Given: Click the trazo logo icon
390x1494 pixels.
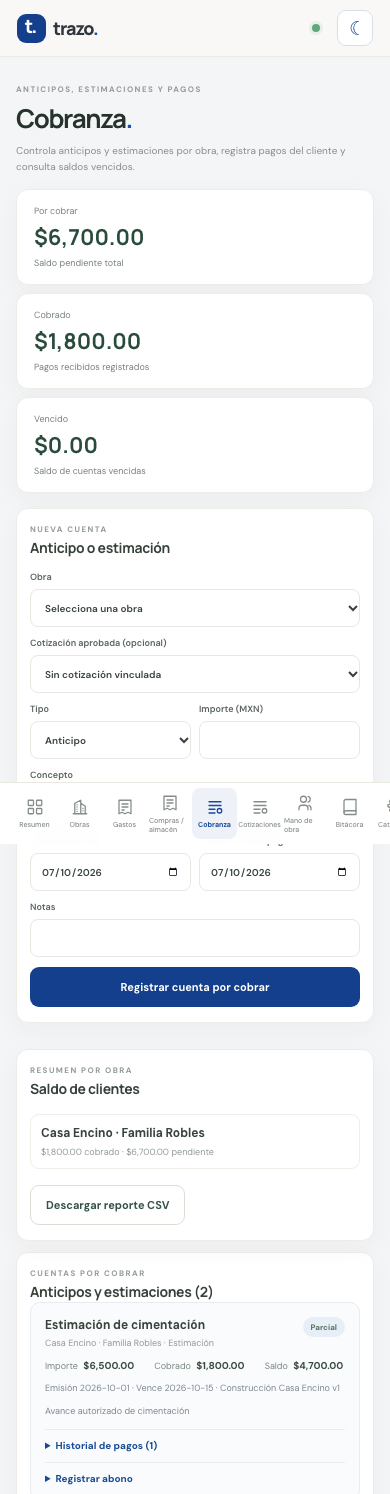Looking at the screenshot, I should pyautogui.click(x=31, y=28).
